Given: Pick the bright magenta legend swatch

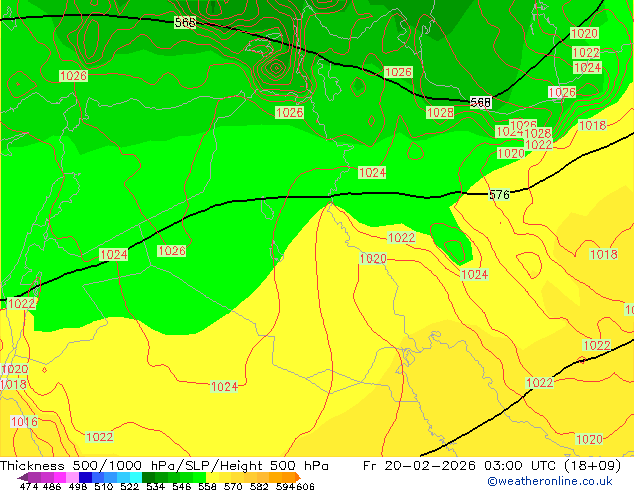Looking at the screenshot, I should (x=60, y=477).
